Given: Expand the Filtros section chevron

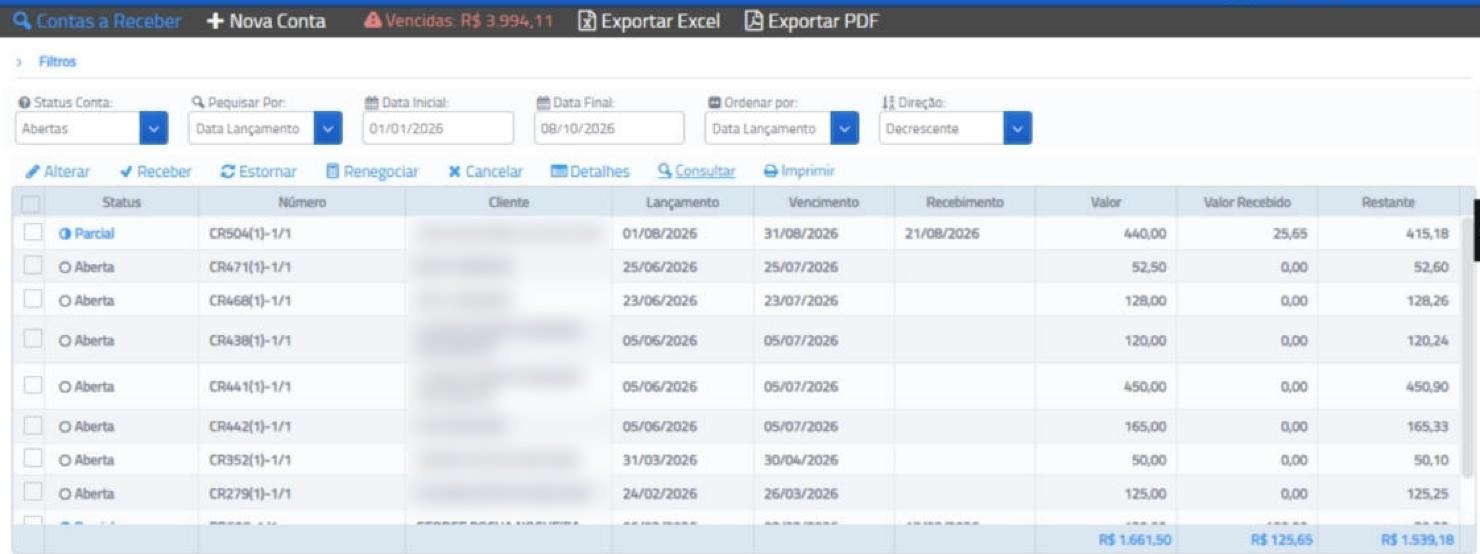Looking at the screenshot, I should tap(20, 62).
